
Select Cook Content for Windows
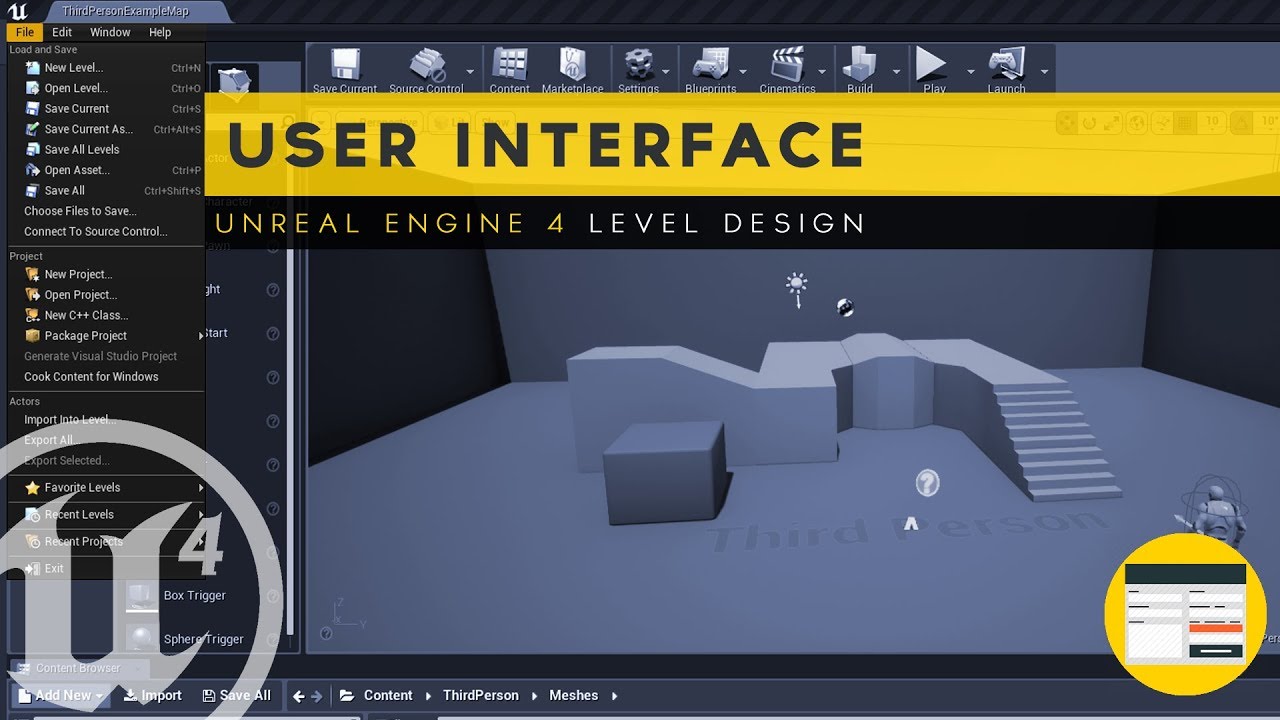pyautogui.click(x=105, y=377)
